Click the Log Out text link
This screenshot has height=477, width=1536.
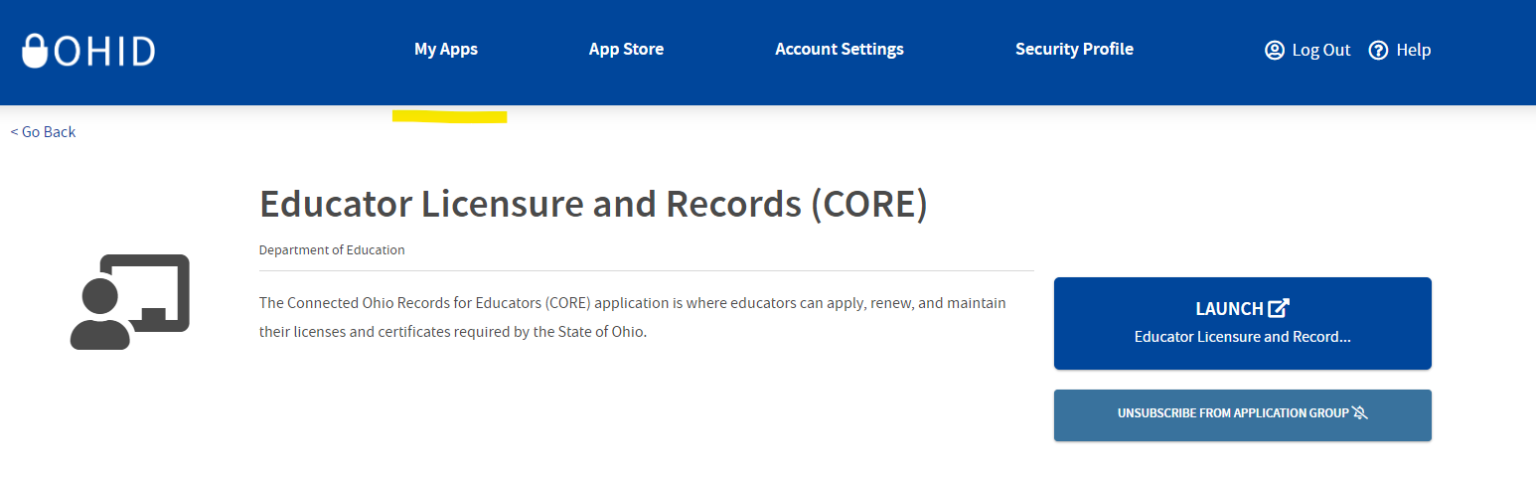pyautogui.click(x=1321, y=50)
